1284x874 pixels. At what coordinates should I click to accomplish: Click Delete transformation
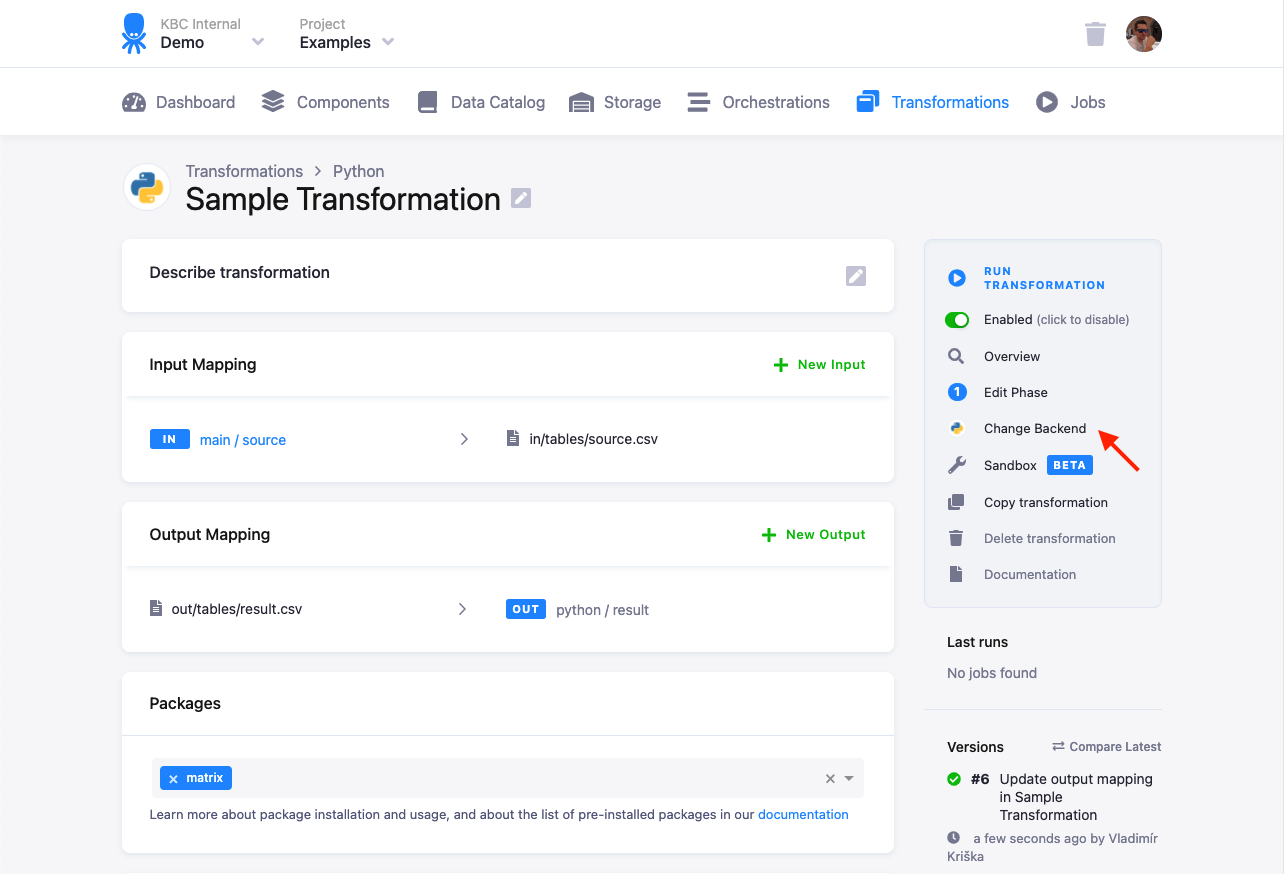pyautogui.click(x=1050, y=538)
